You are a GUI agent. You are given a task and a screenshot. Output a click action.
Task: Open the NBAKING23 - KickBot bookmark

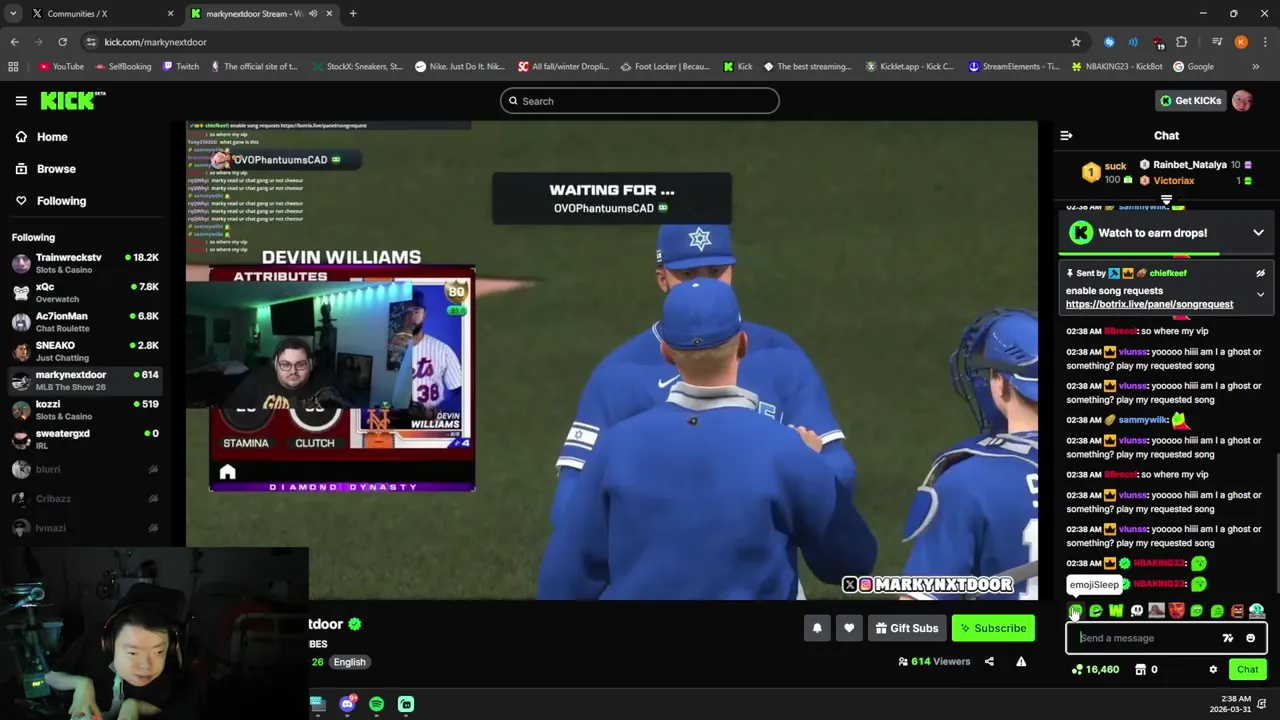[1116, 67]
